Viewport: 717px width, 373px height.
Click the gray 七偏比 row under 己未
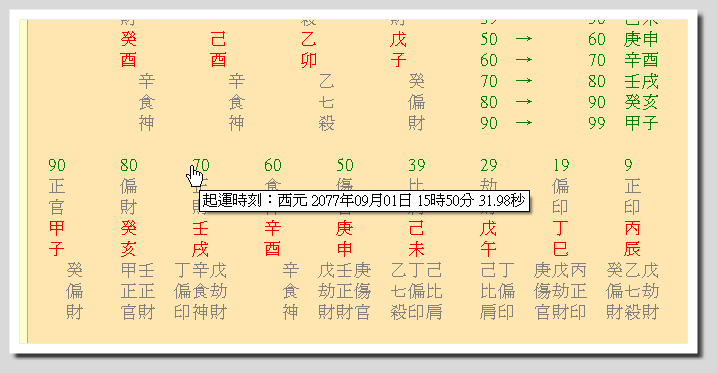pos(416,291)
